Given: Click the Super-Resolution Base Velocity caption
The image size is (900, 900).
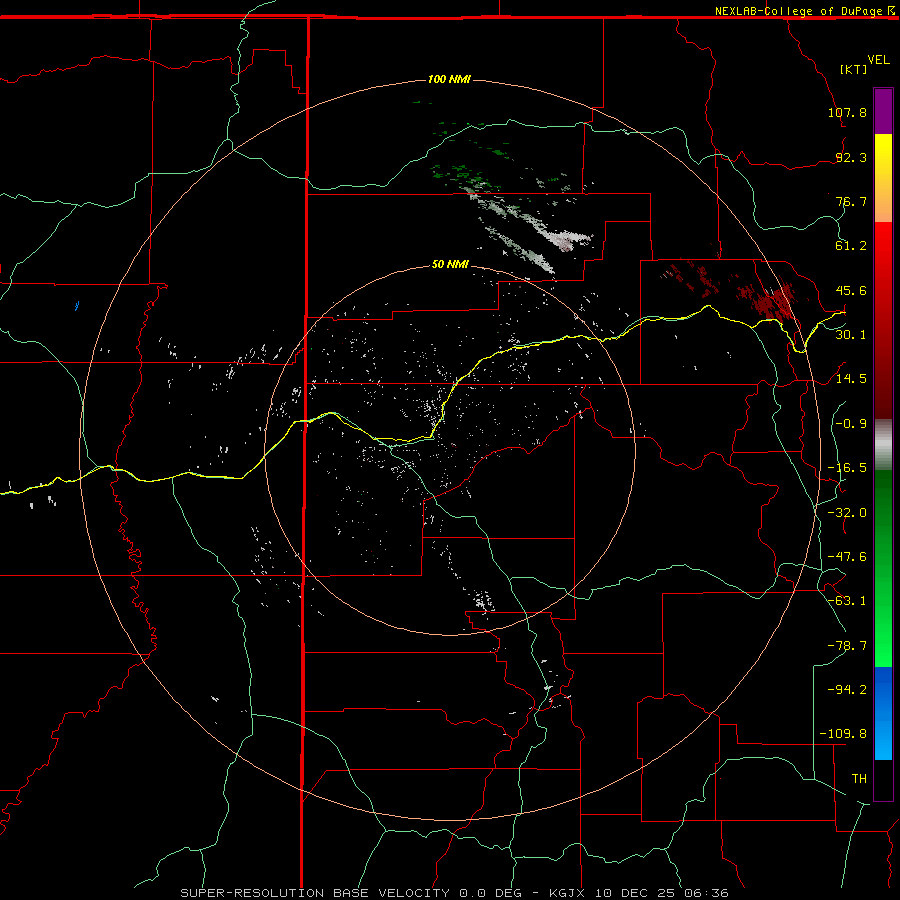Looking at the screenshot, I should click(455, 893).
